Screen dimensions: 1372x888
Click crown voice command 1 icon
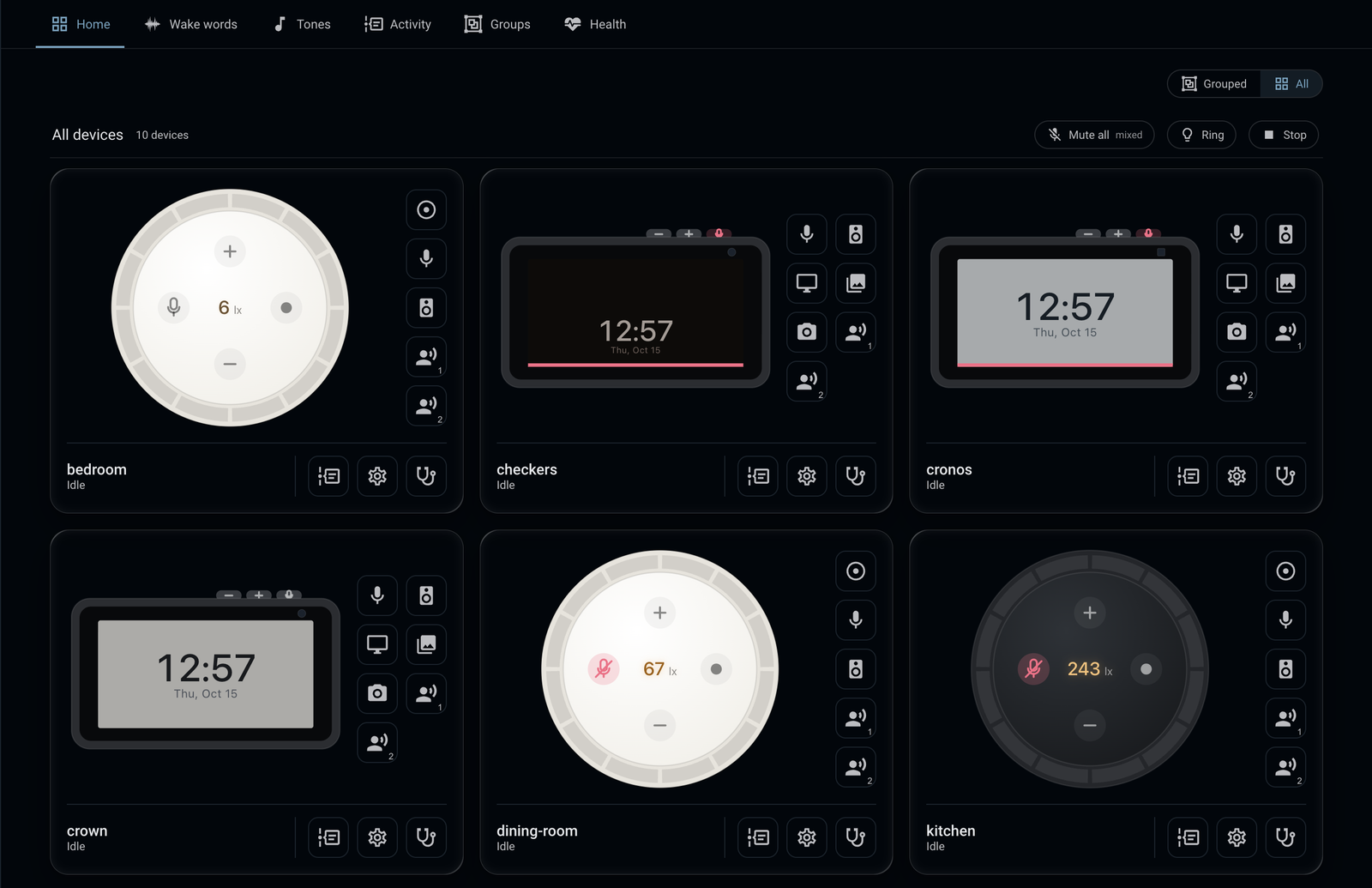(x=426, y=693)
